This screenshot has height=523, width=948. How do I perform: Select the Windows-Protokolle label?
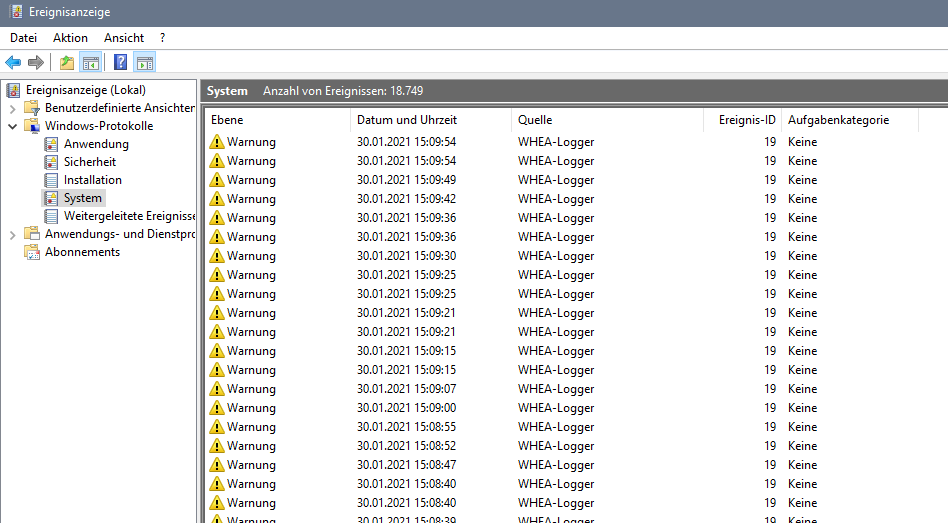(x=99, y=126)
